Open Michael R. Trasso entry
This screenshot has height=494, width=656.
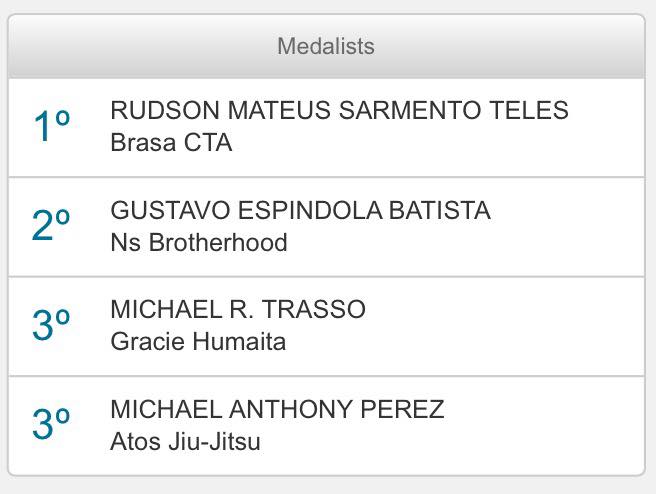click(x=238, y=309)
